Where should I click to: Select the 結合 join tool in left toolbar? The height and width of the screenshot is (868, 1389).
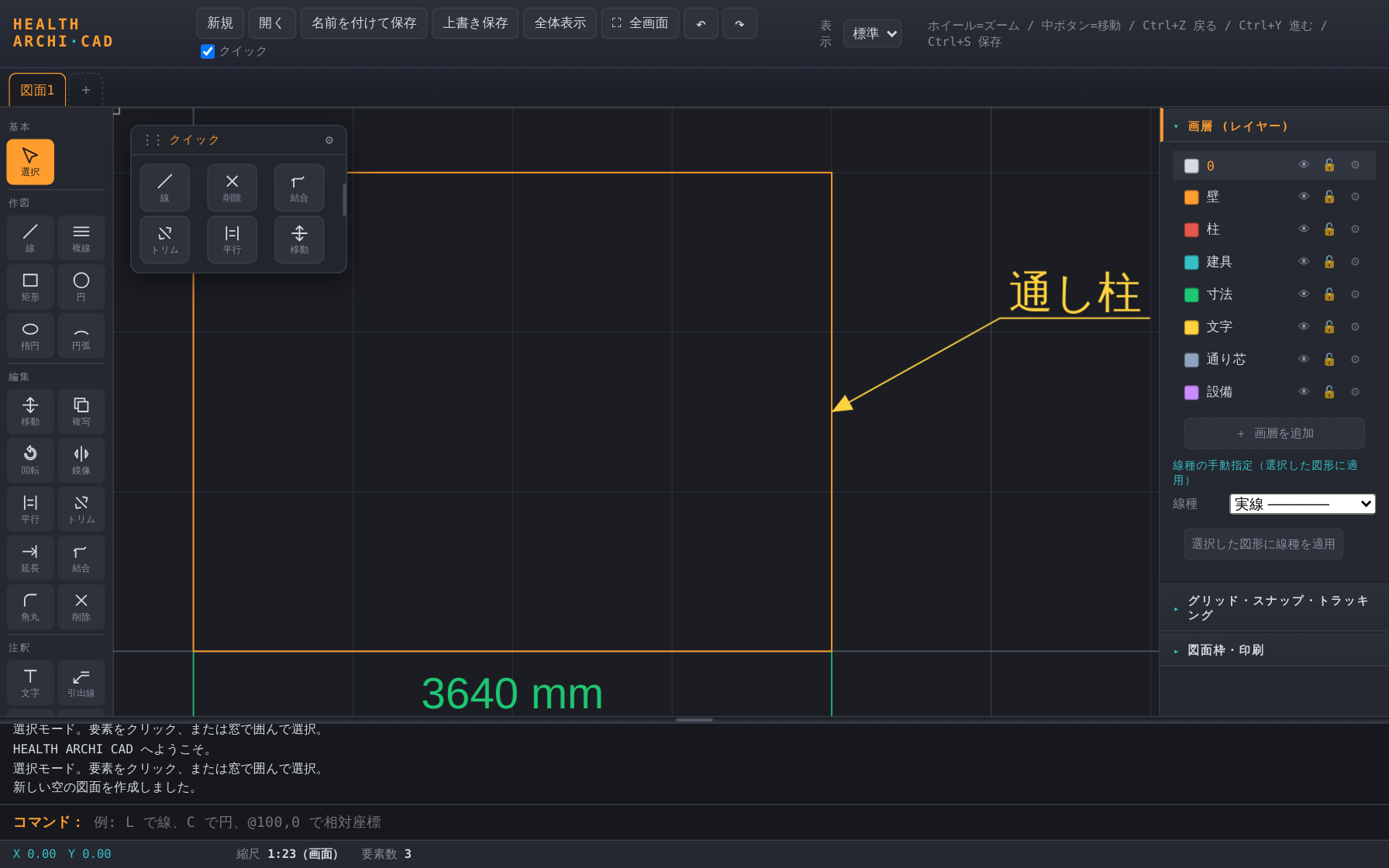click(x=81, y=557)
